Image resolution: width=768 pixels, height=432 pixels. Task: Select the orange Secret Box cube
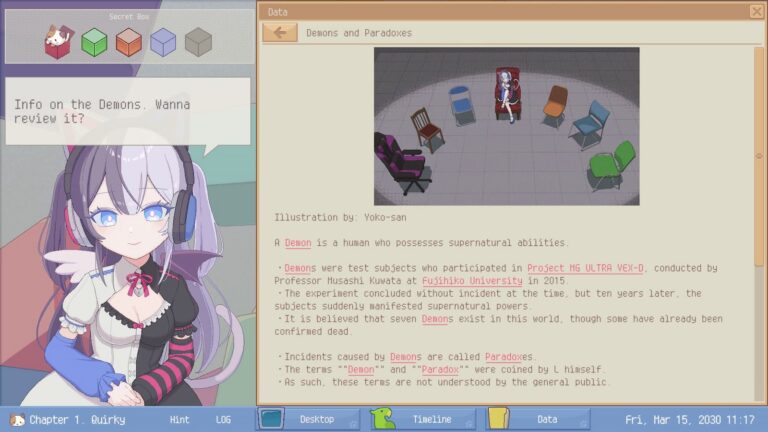[128, 42]
